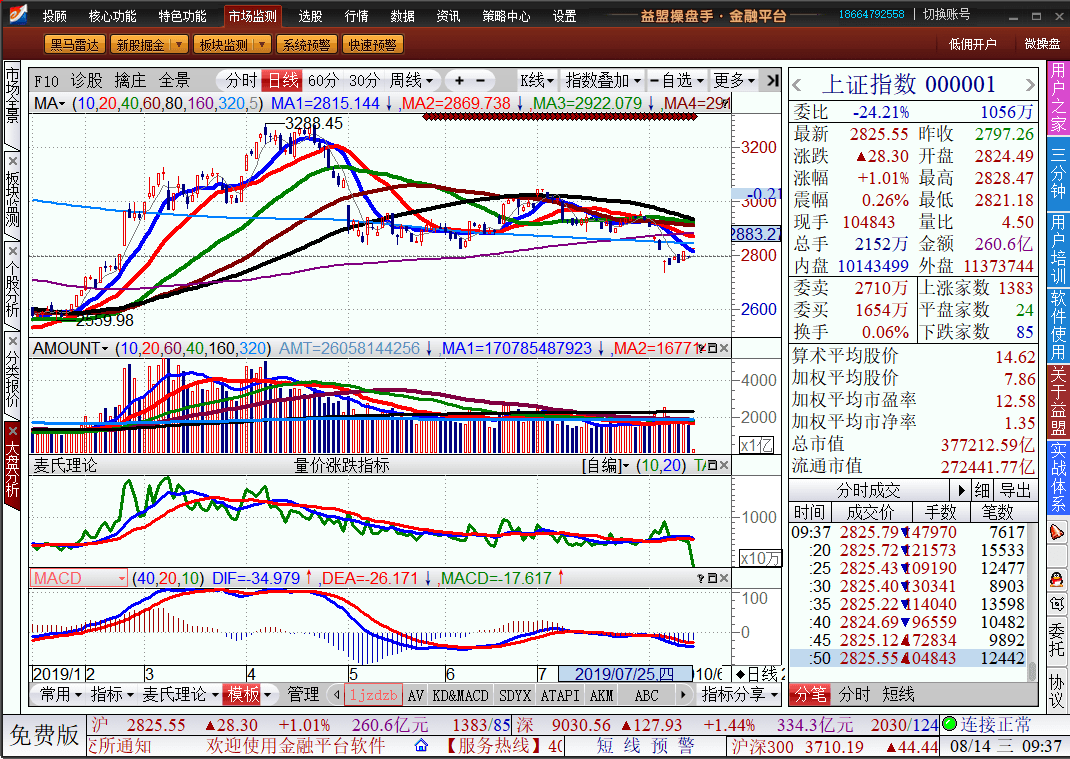Click the 快速预警 button
Viewport: 1070px width, 759px height.
(373, 44)
